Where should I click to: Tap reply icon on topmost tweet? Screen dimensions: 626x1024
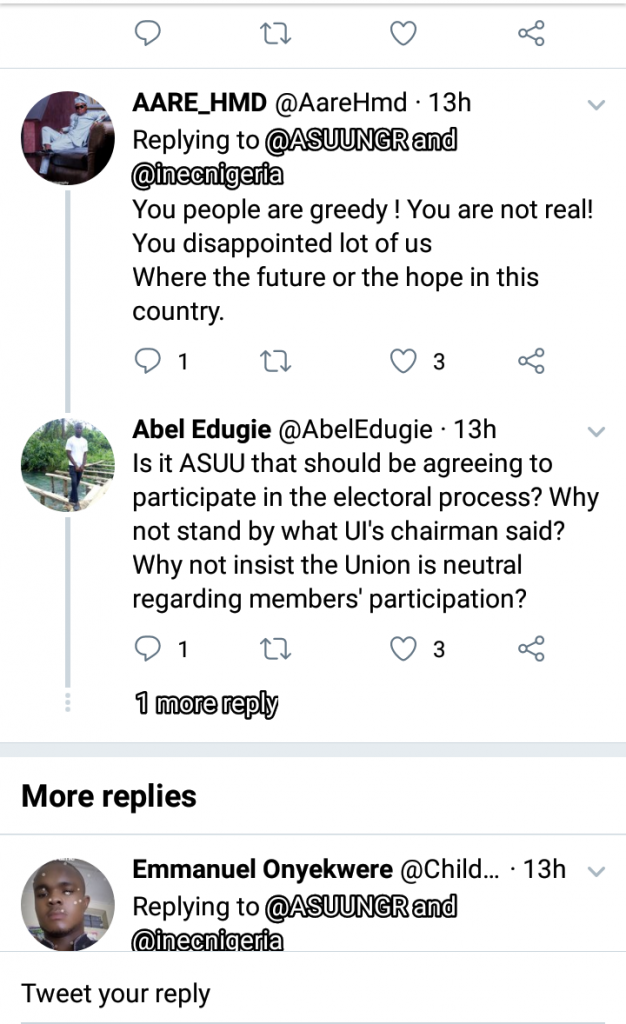click(x=148, y=34)
